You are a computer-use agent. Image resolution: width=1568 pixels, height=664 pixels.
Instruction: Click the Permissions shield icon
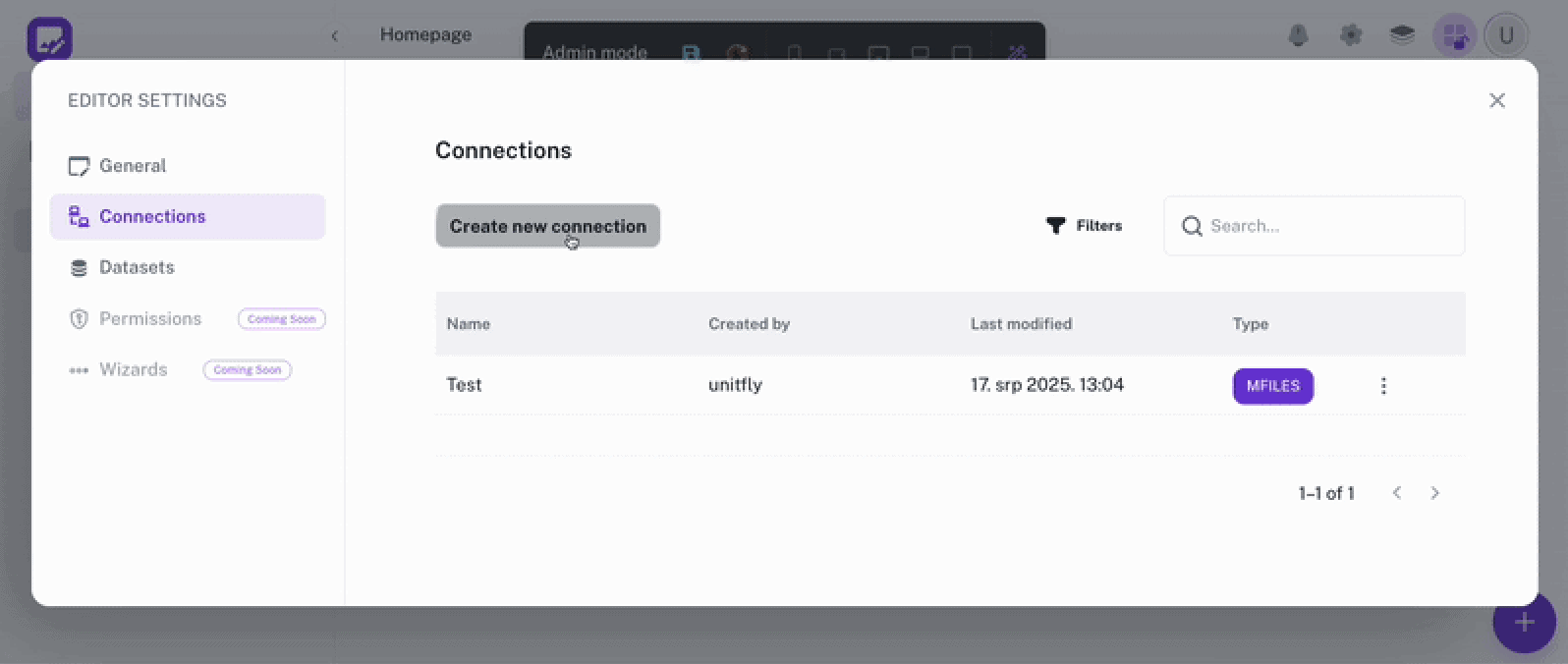(79, 319)
